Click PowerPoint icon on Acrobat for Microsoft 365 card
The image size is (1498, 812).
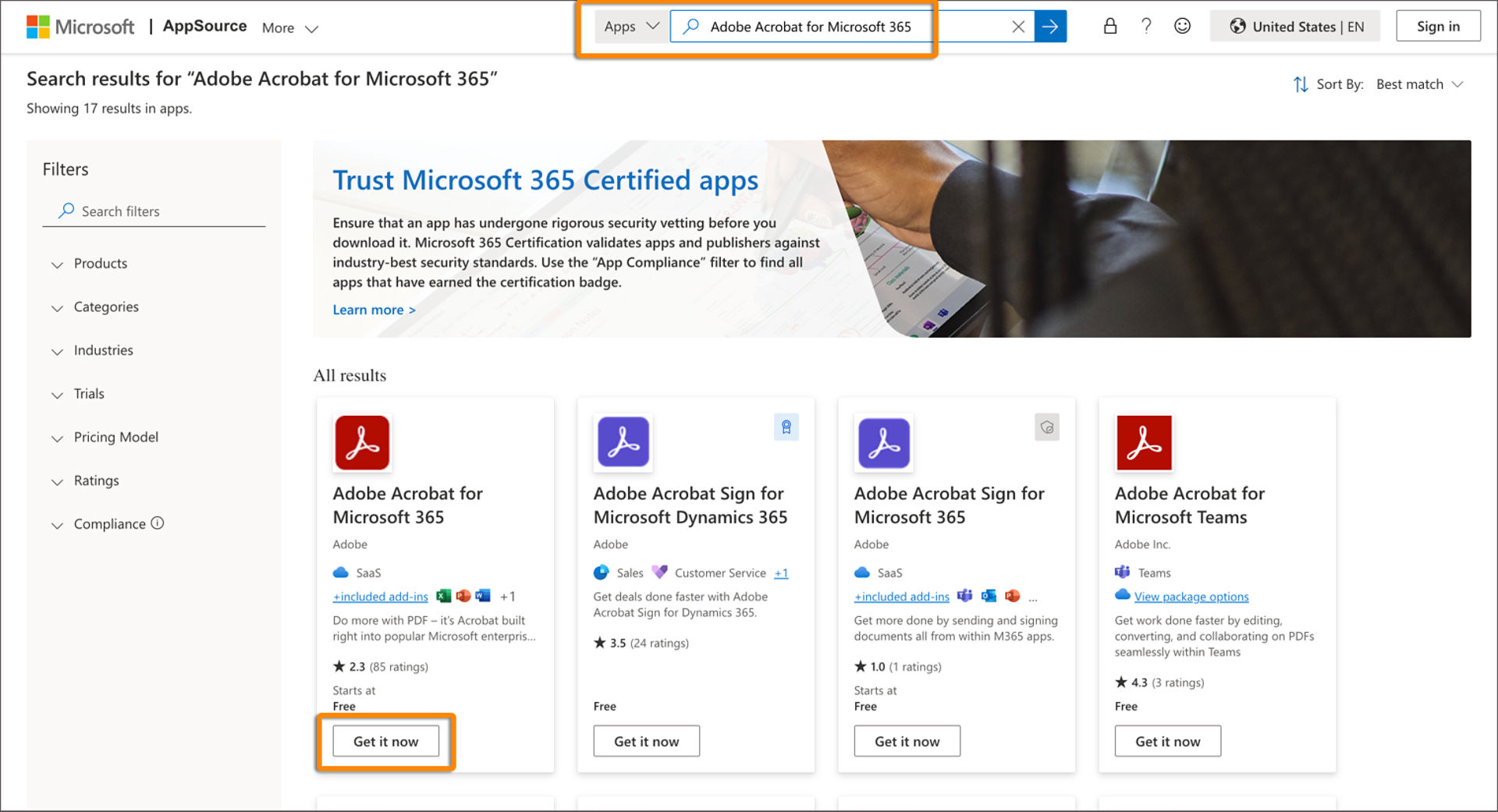463,596
